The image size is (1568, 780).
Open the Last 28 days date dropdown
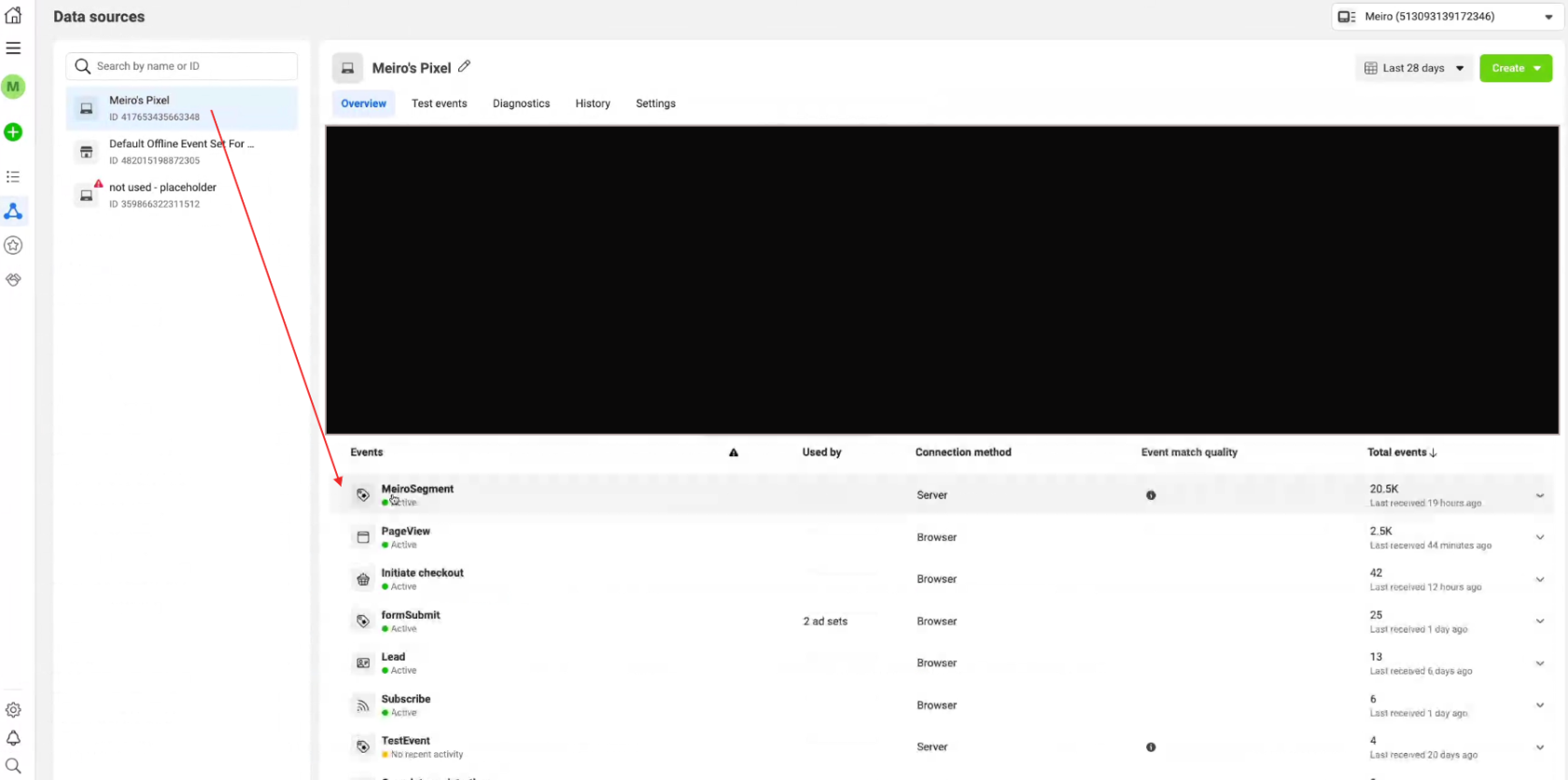(1414, 68)
